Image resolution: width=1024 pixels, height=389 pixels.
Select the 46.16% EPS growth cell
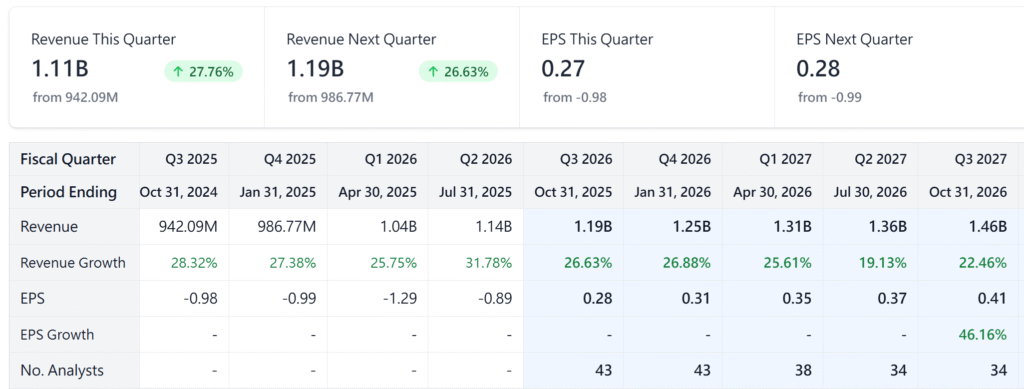(982, 335)
